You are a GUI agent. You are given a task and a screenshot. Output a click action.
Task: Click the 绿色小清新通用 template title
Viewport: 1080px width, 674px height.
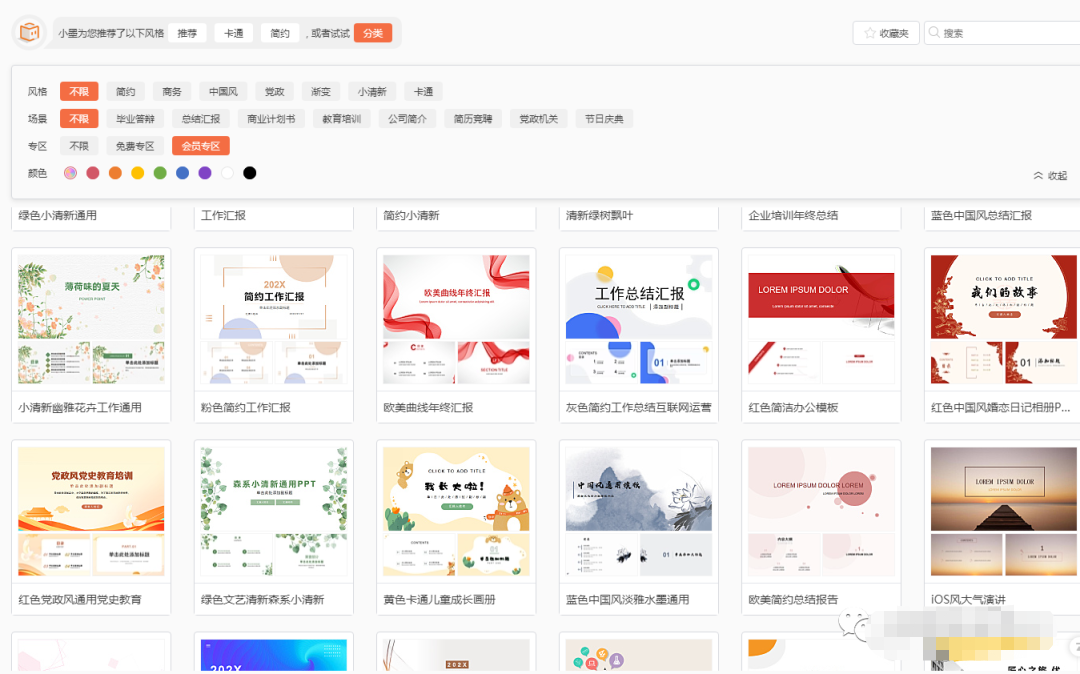[57, 215]
